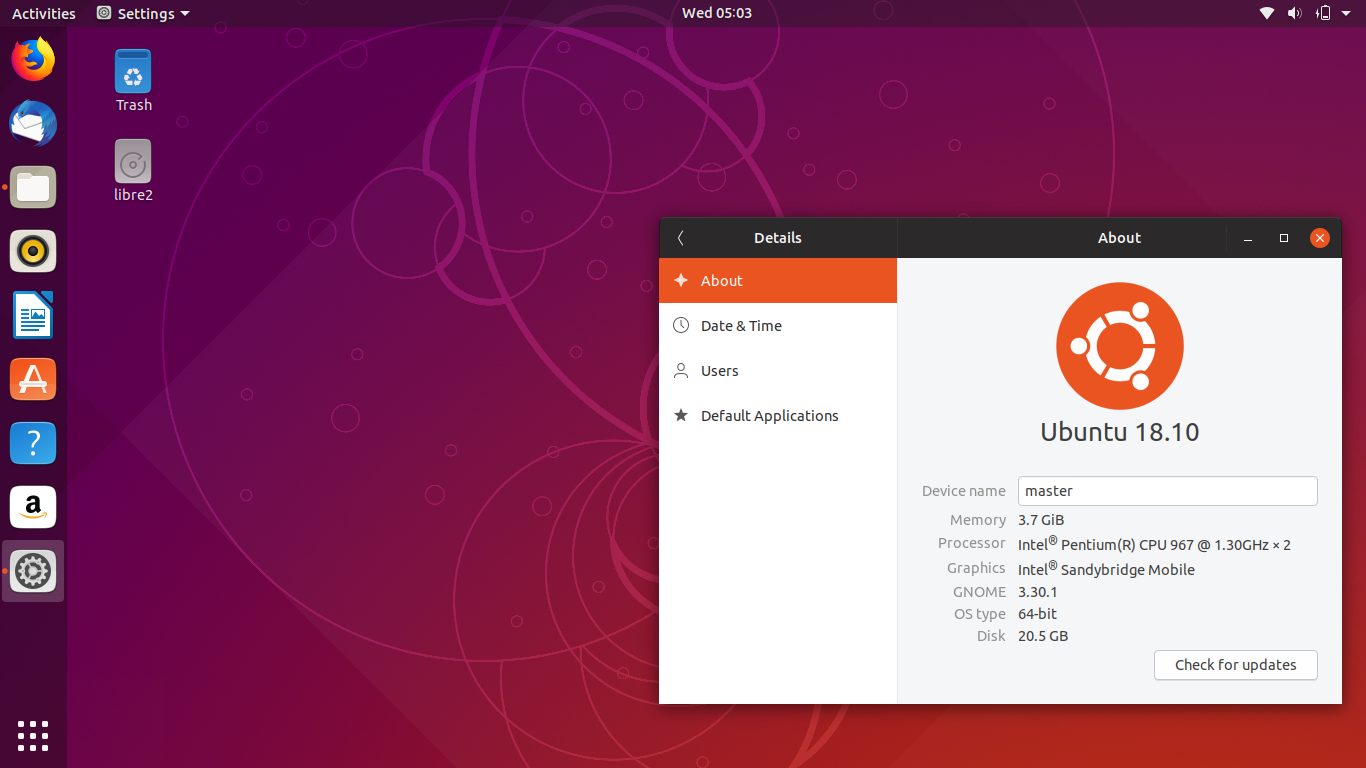The height and width of the screenshot is (768, 1366).
Task: Open LibreOffice Writer from the dock
Action: (x=33, y=315)
